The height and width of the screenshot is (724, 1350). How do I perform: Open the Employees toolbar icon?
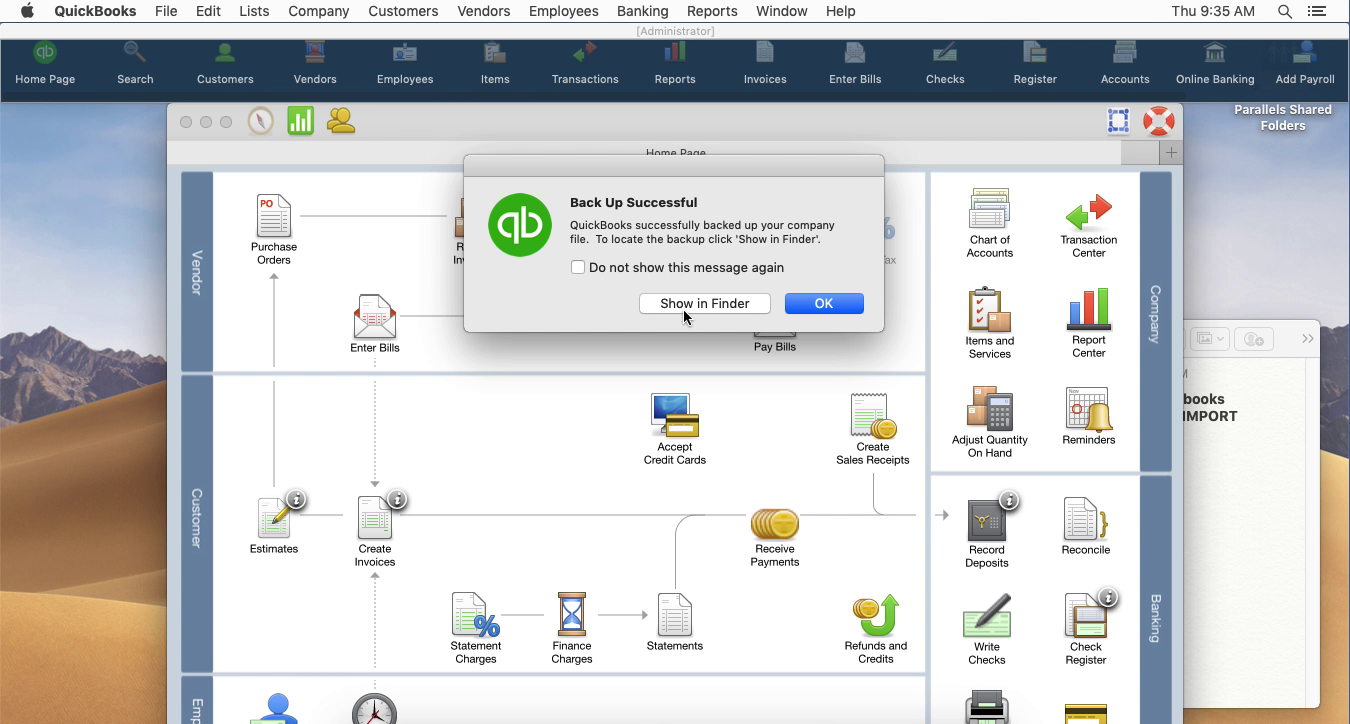tap(405, 63)
